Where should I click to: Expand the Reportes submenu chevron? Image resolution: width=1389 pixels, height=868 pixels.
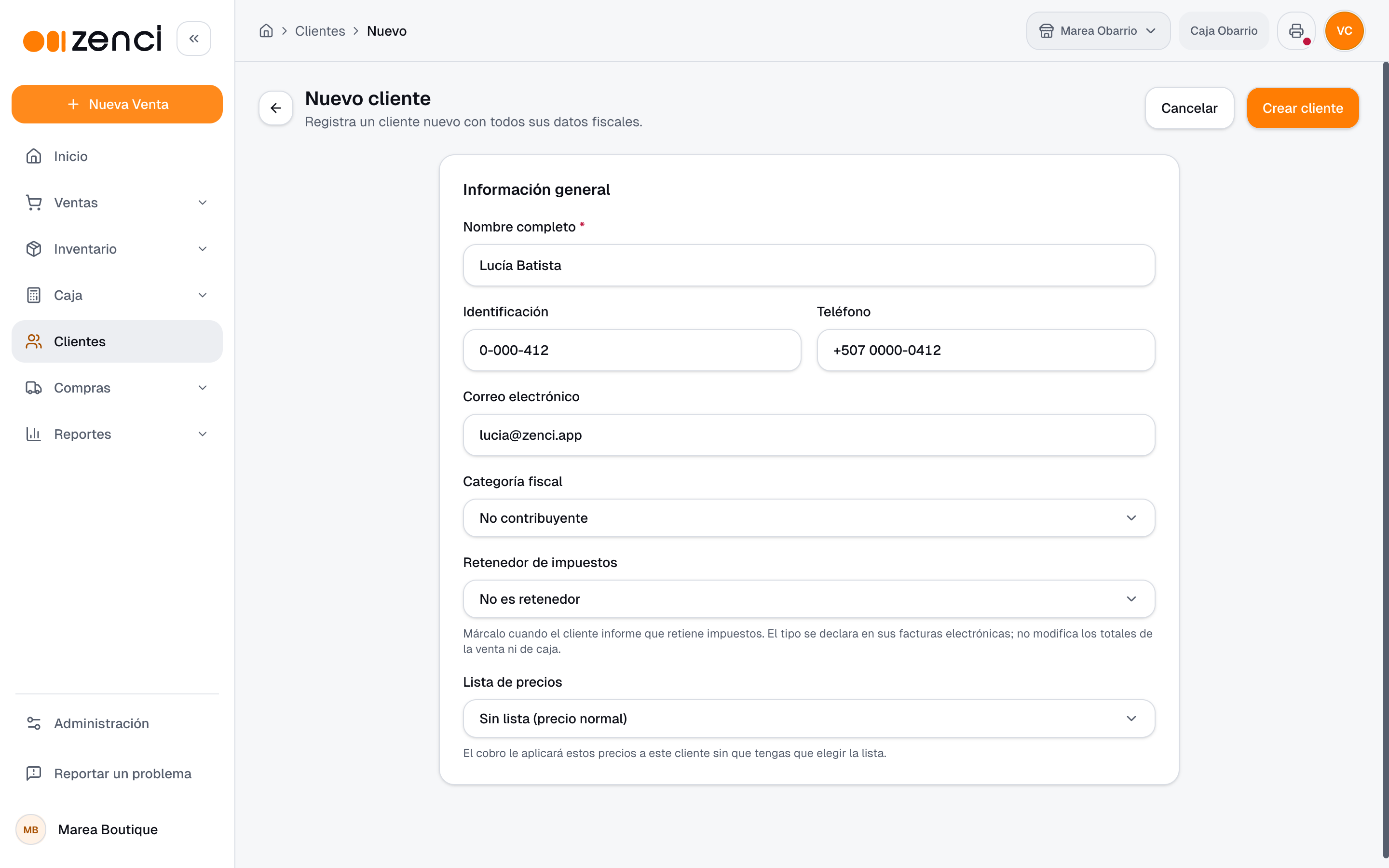pos(203,434)
